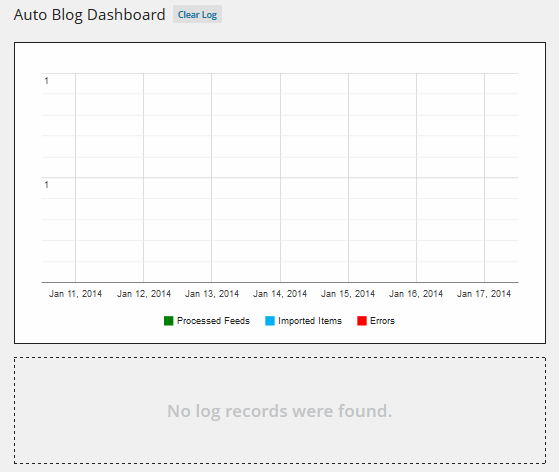The width and height of the screenshot is (559, 472).
Task: Click the Jan 13, 2014 axis label
Action: coord(212,294)
